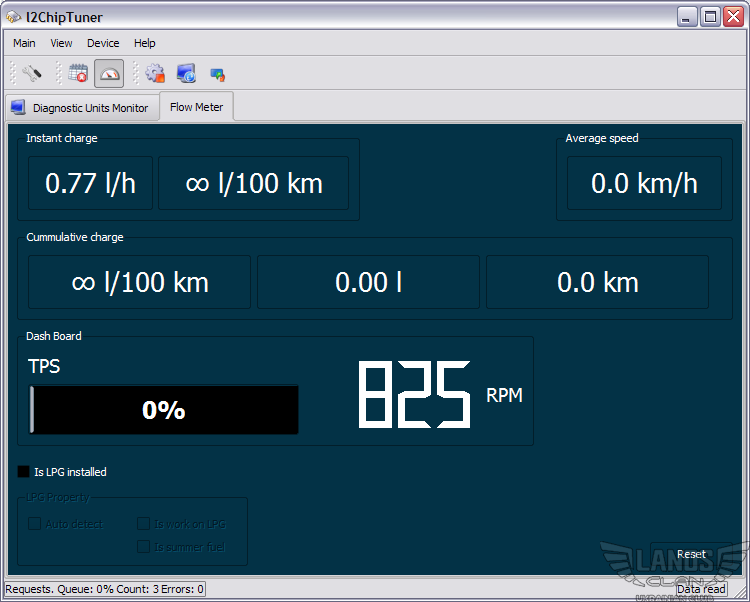Open the Main menu
The width and height of the screenshot is (750, 602).
24,43
